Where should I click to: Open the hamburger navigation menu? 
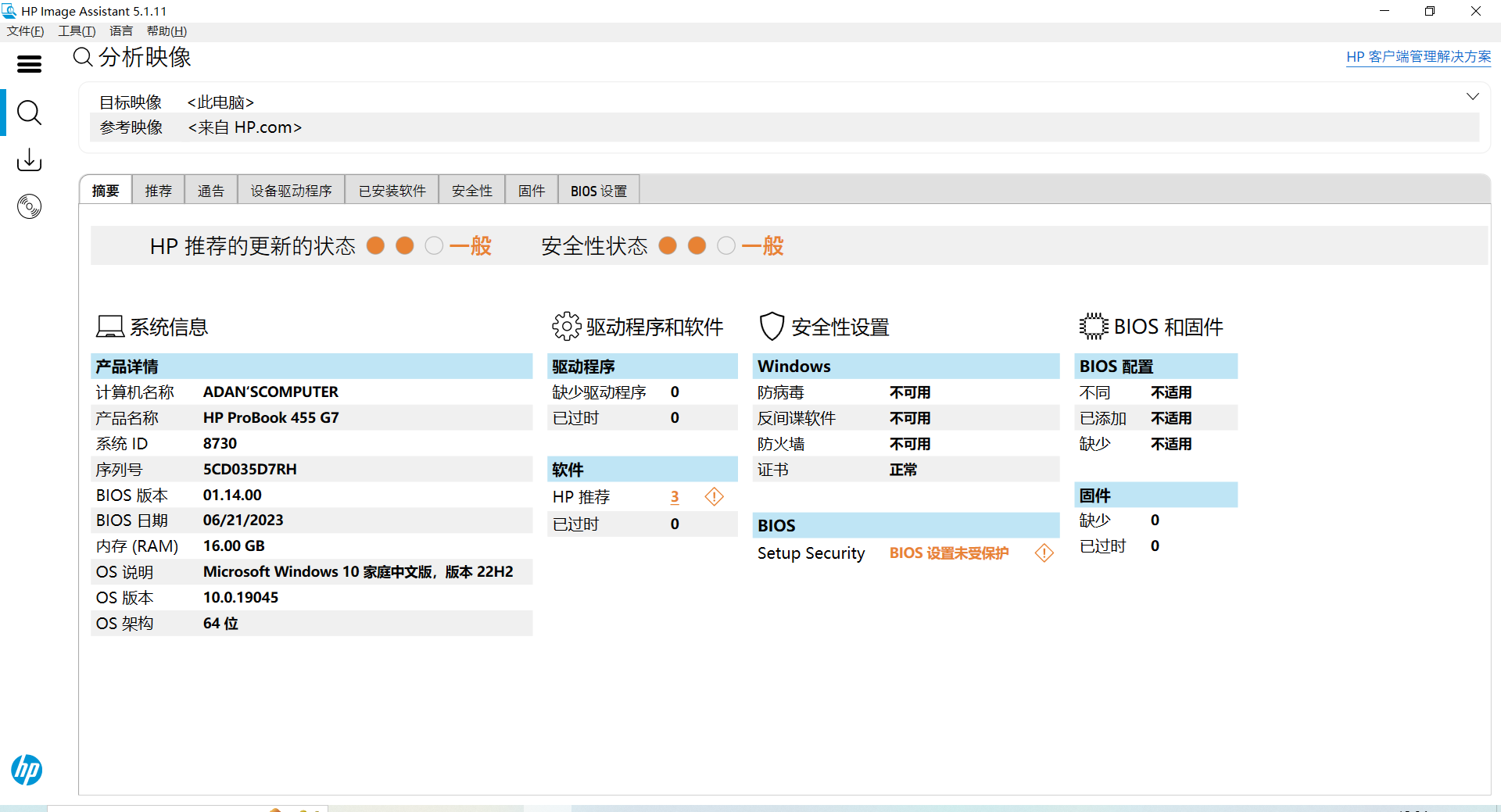click(x=29, y=64)
